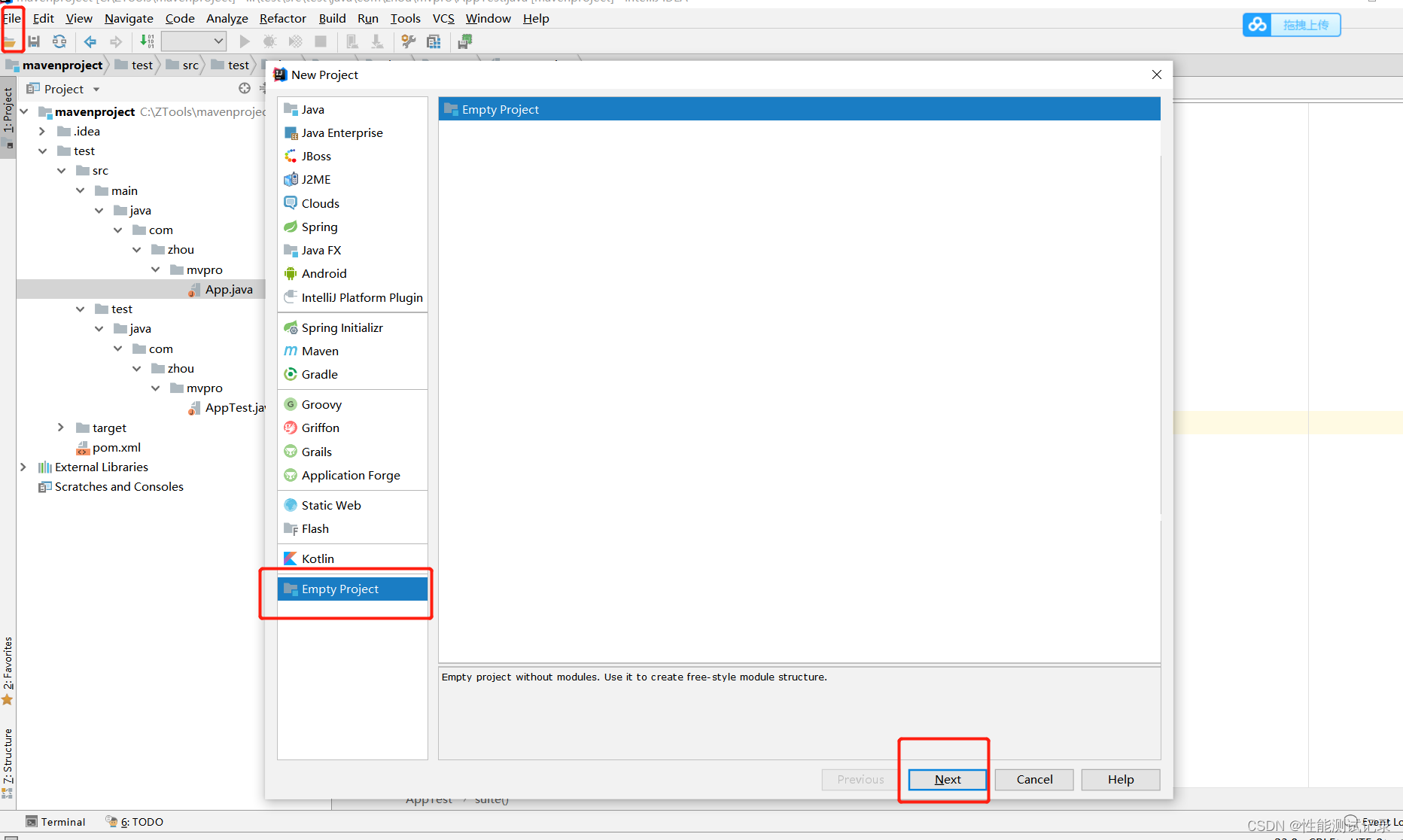The height and width of the screenshot is (840, 1403).
Task: Open the VCS menu
Action: coord(443,18)
